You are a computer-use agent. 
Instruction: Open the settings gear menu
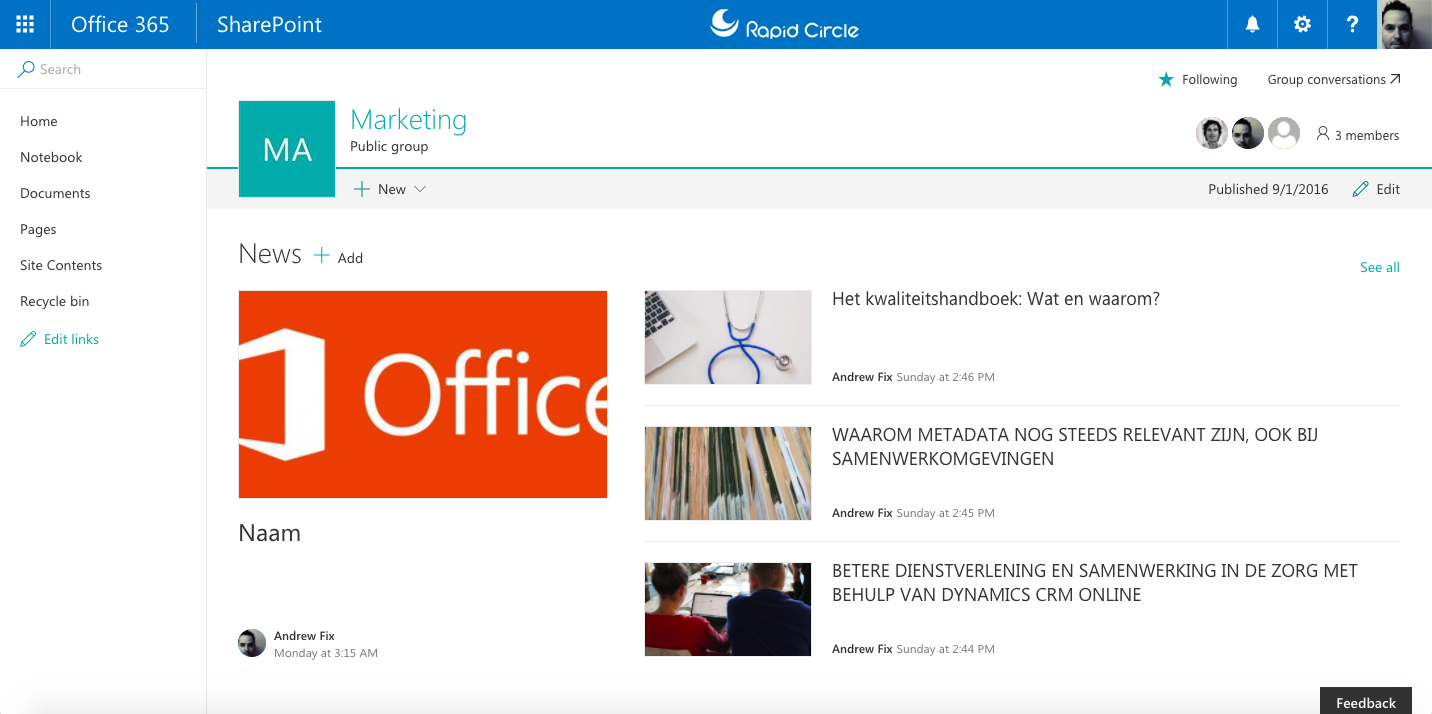tap(1302, 24)
